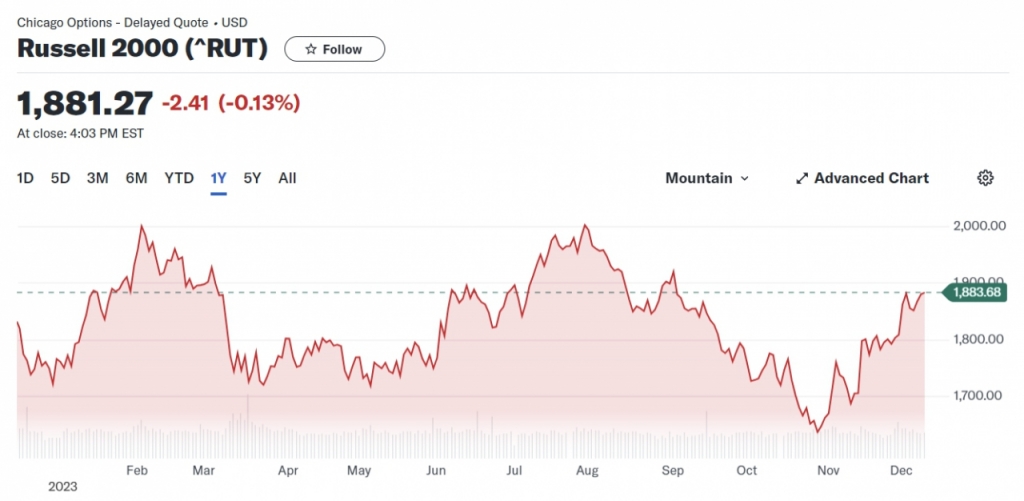Select the 1Y range tab
The height and width of the screenshot is (501, 1024).
pyautogui.click(x=219, y=178)
